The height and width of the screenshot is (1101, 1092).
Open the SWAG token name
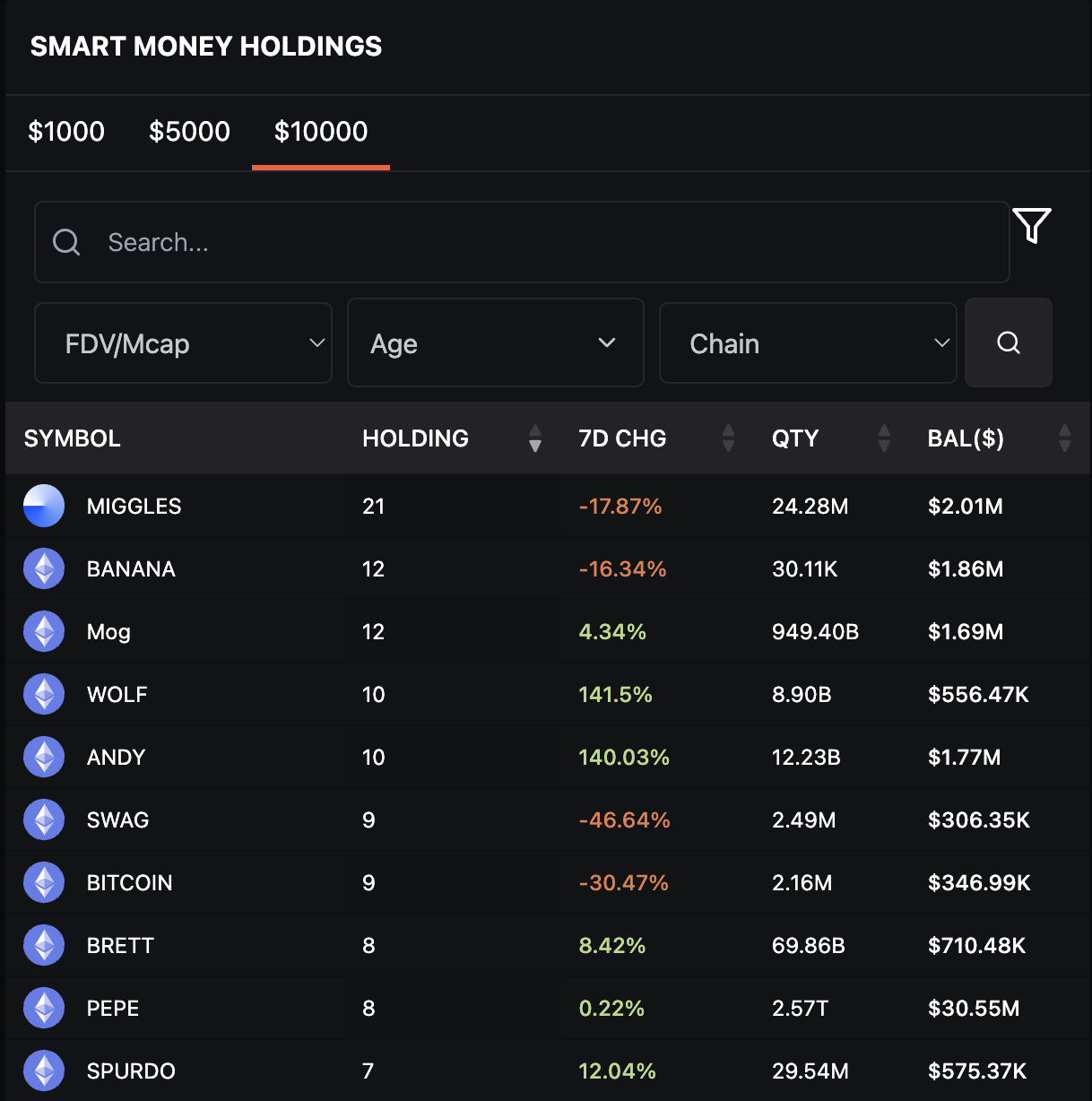coord(117,820)
